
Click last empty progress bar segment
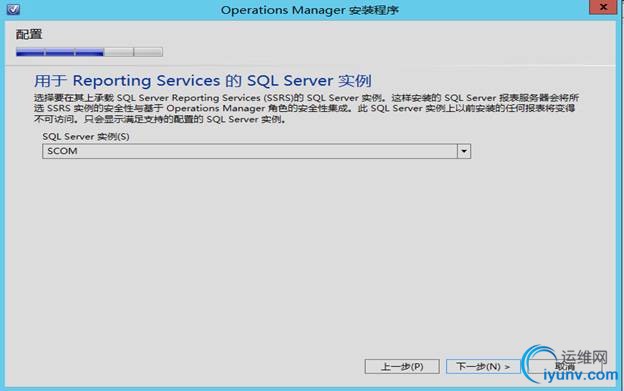click(148, 52)
